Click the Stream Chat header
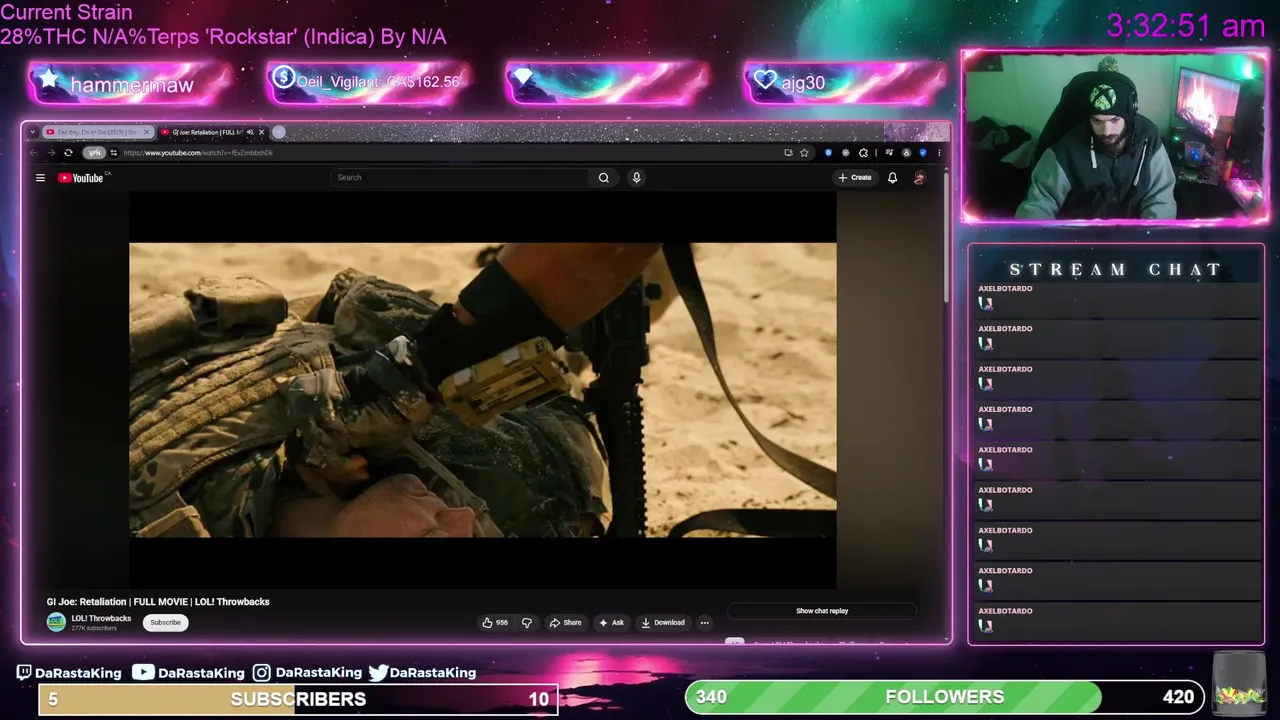1280x720 pixels. 1115,270
